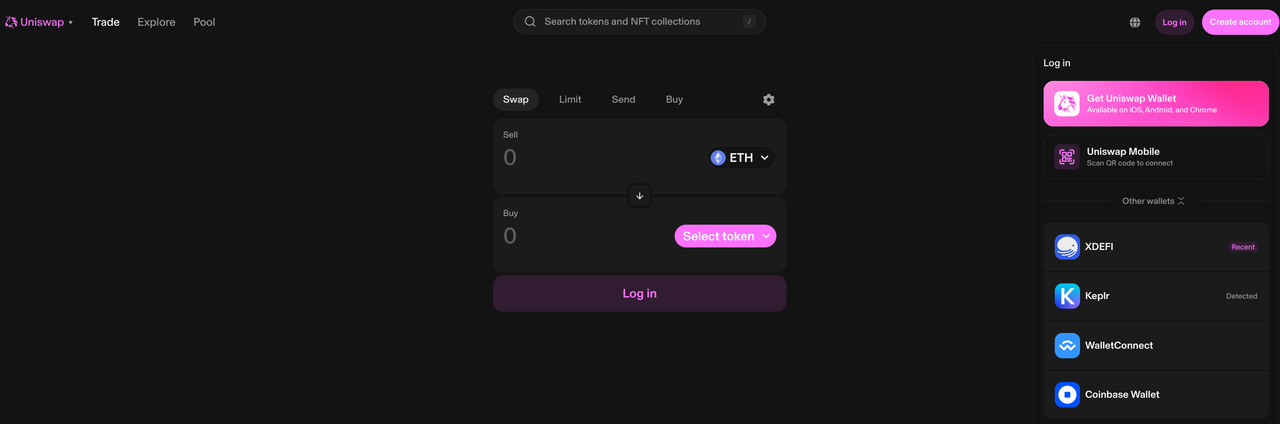The width and height of the screenshot is (1280, 424).
Task: Switch to the Send tab
Action: coord(623,100)
